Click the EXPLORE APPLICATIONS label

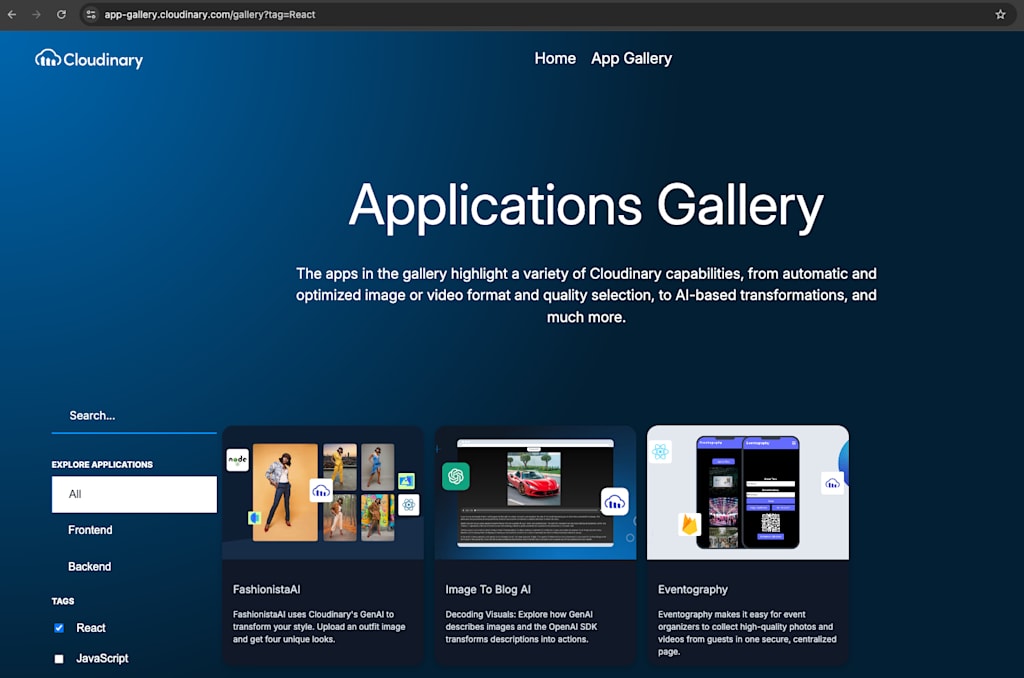102,464
